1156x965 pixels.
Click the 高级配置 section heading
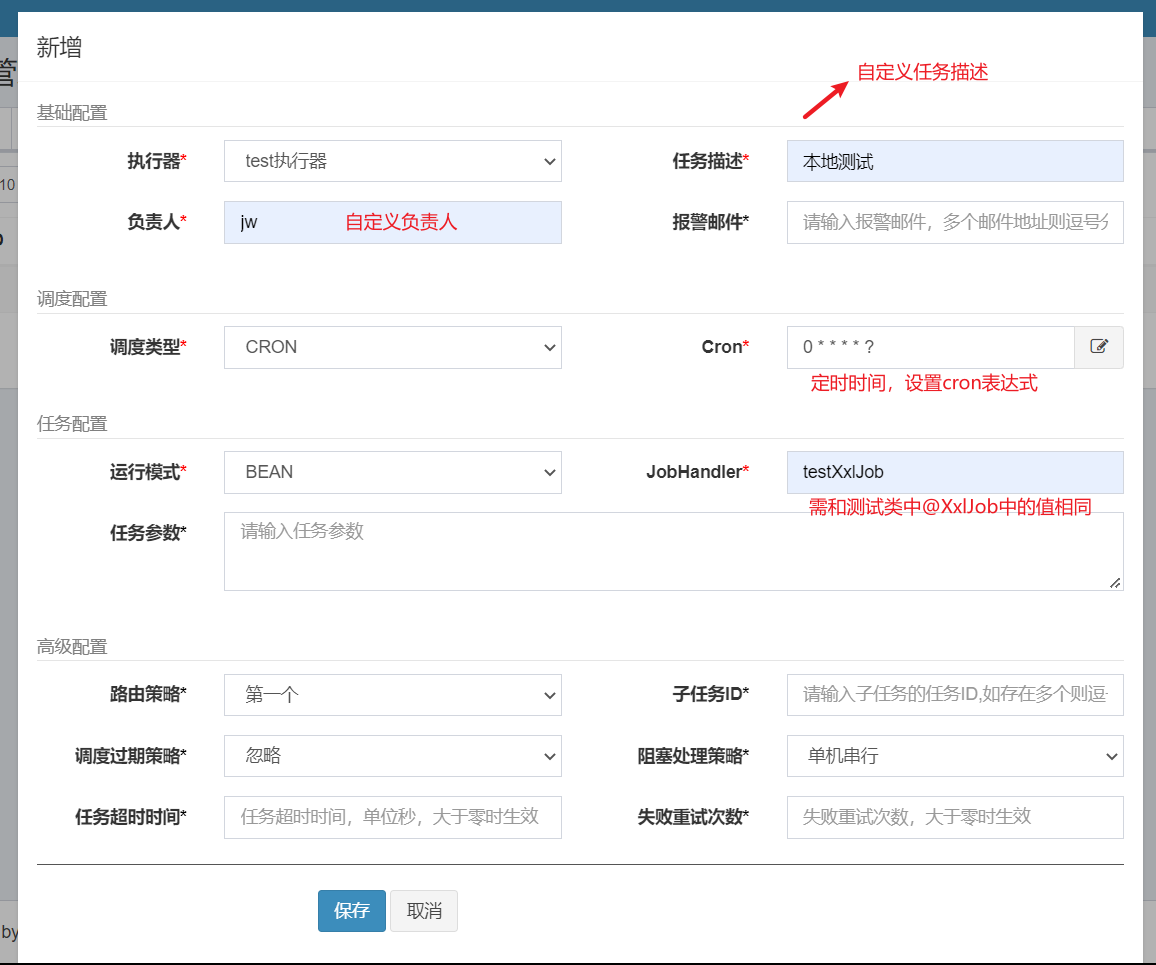[x=72, y=647]
